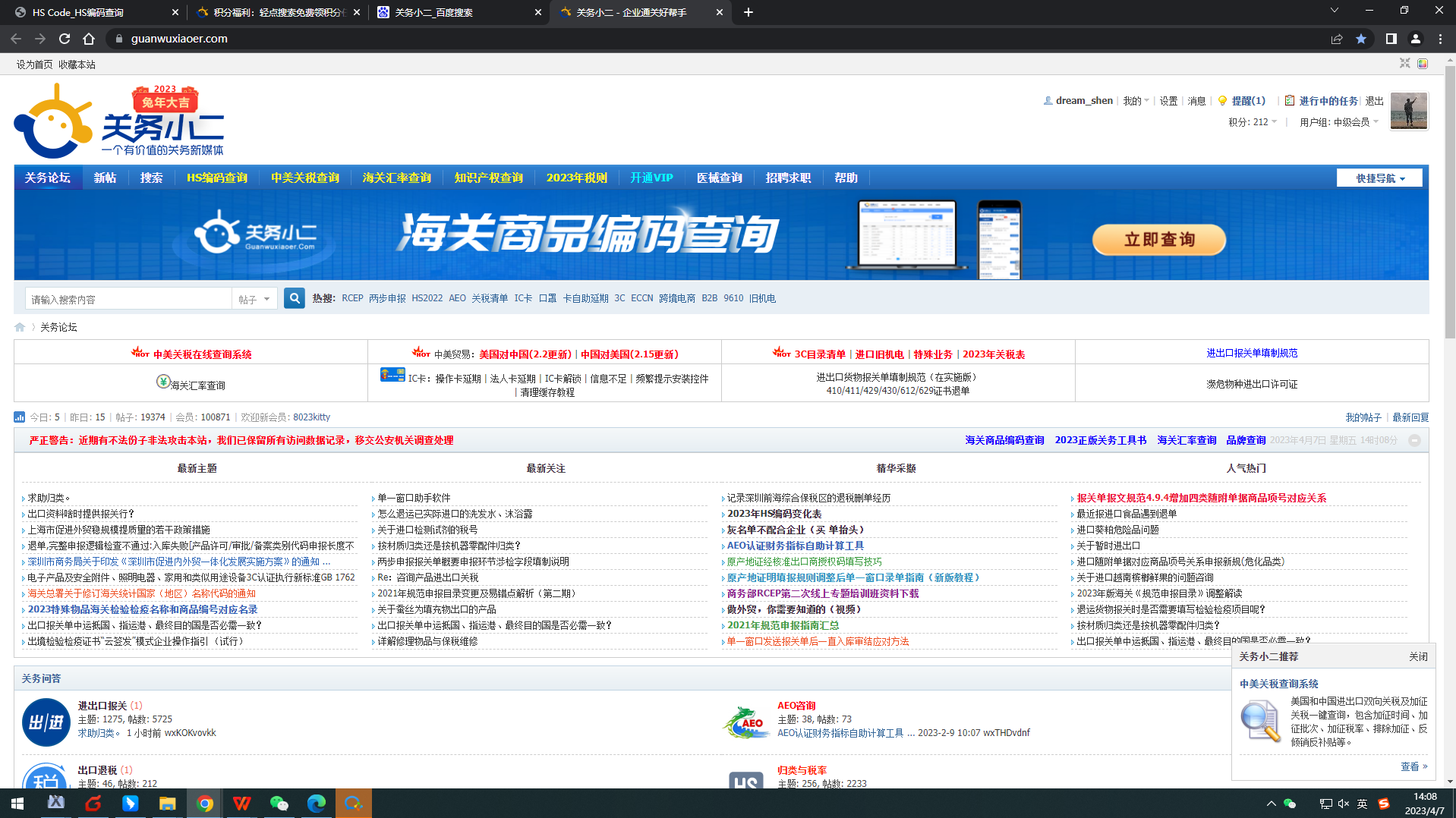Open Chrome profile icon

click(x=1416, y=39)
